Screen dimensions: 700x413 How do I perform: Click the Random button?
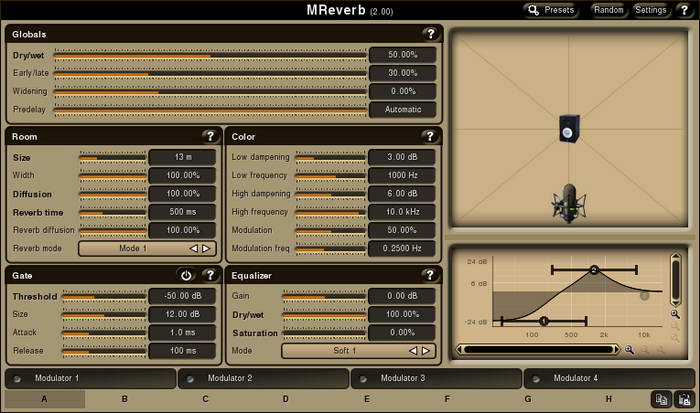(608, 10)
